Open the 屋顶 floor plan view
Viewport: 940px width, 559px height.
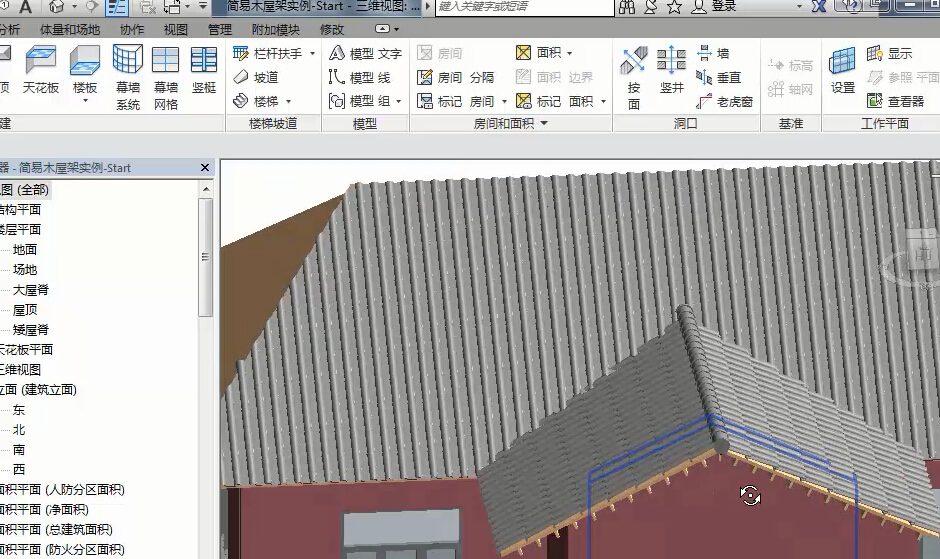[x=25, y=309]
